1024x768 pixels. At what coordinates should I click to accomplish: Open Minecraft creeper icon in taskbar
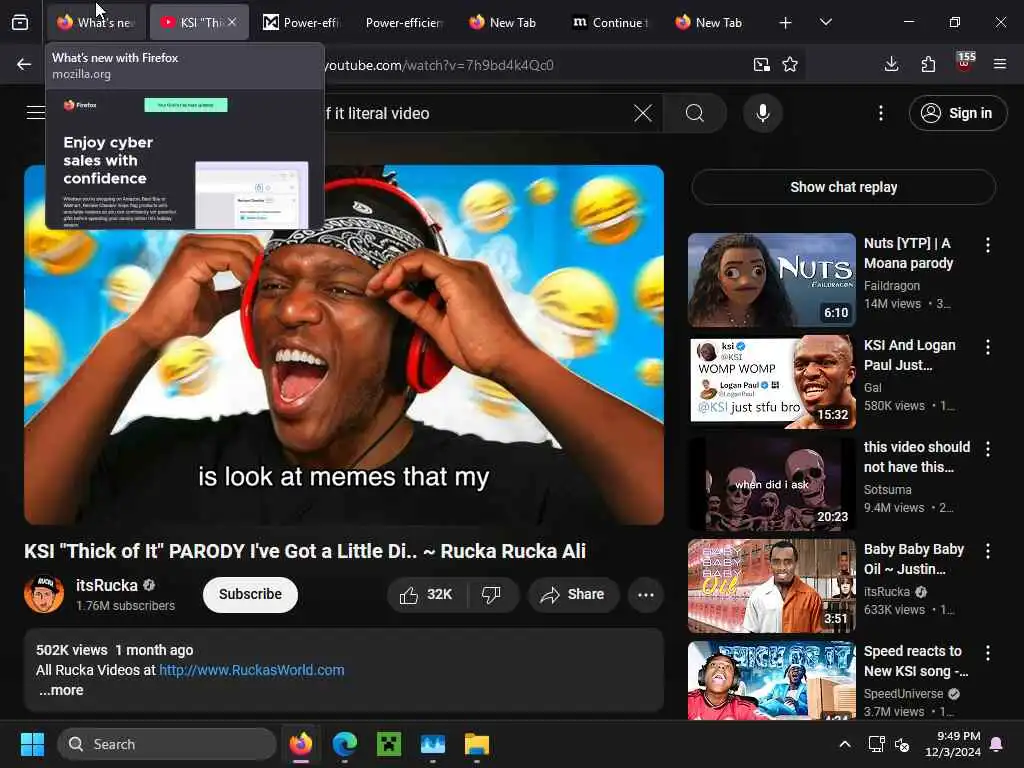[389, 744]
